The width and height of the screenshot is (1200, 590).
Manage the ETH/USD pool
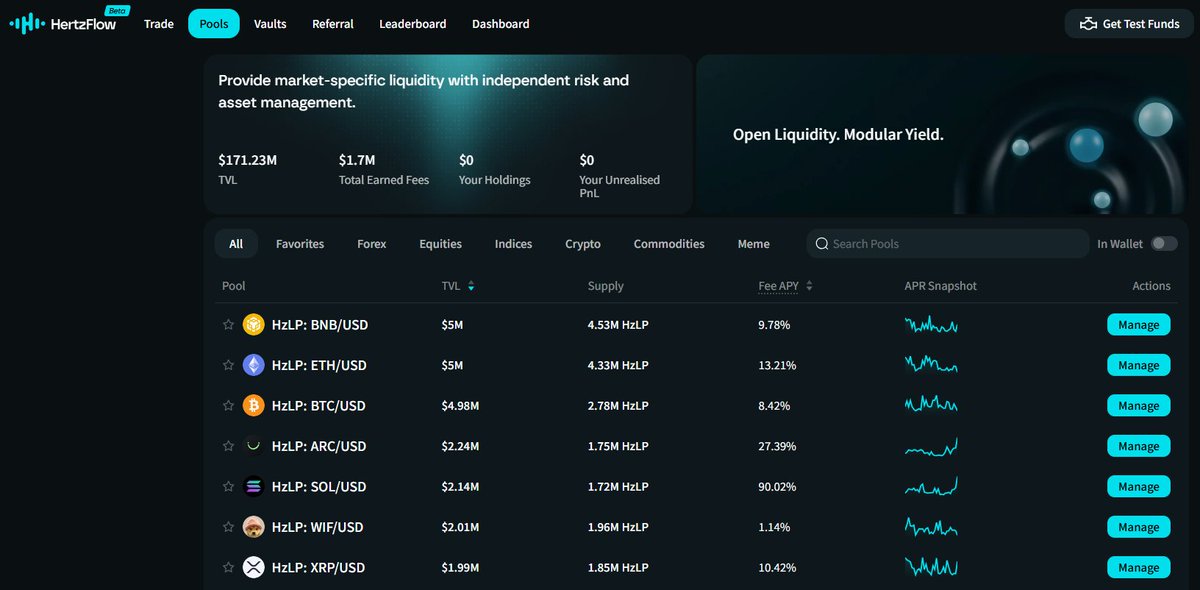(x=1138, y=365)
